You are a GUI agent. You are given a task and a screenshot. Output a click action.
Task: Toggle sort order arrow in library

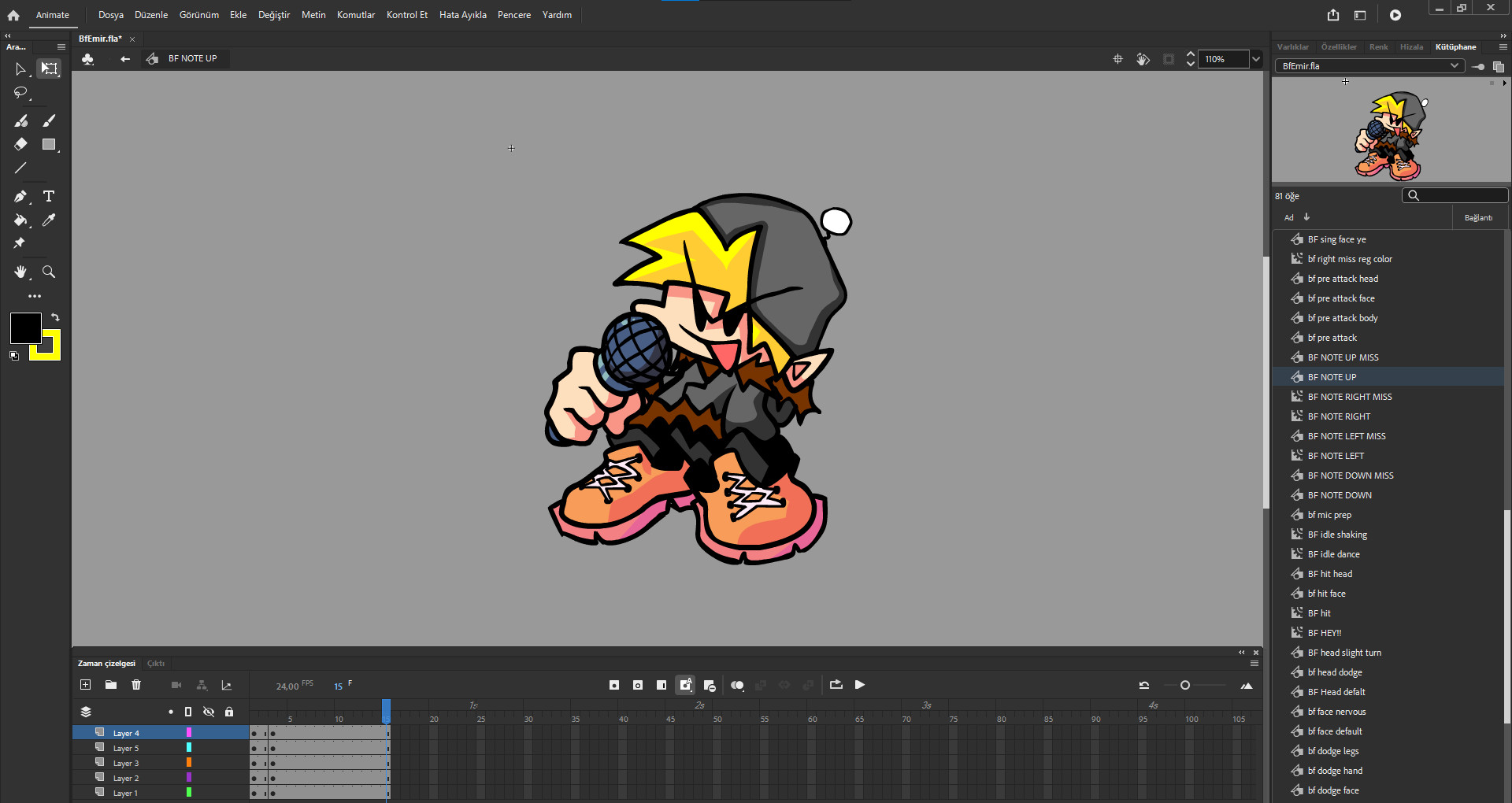(x=1306, y=217)
